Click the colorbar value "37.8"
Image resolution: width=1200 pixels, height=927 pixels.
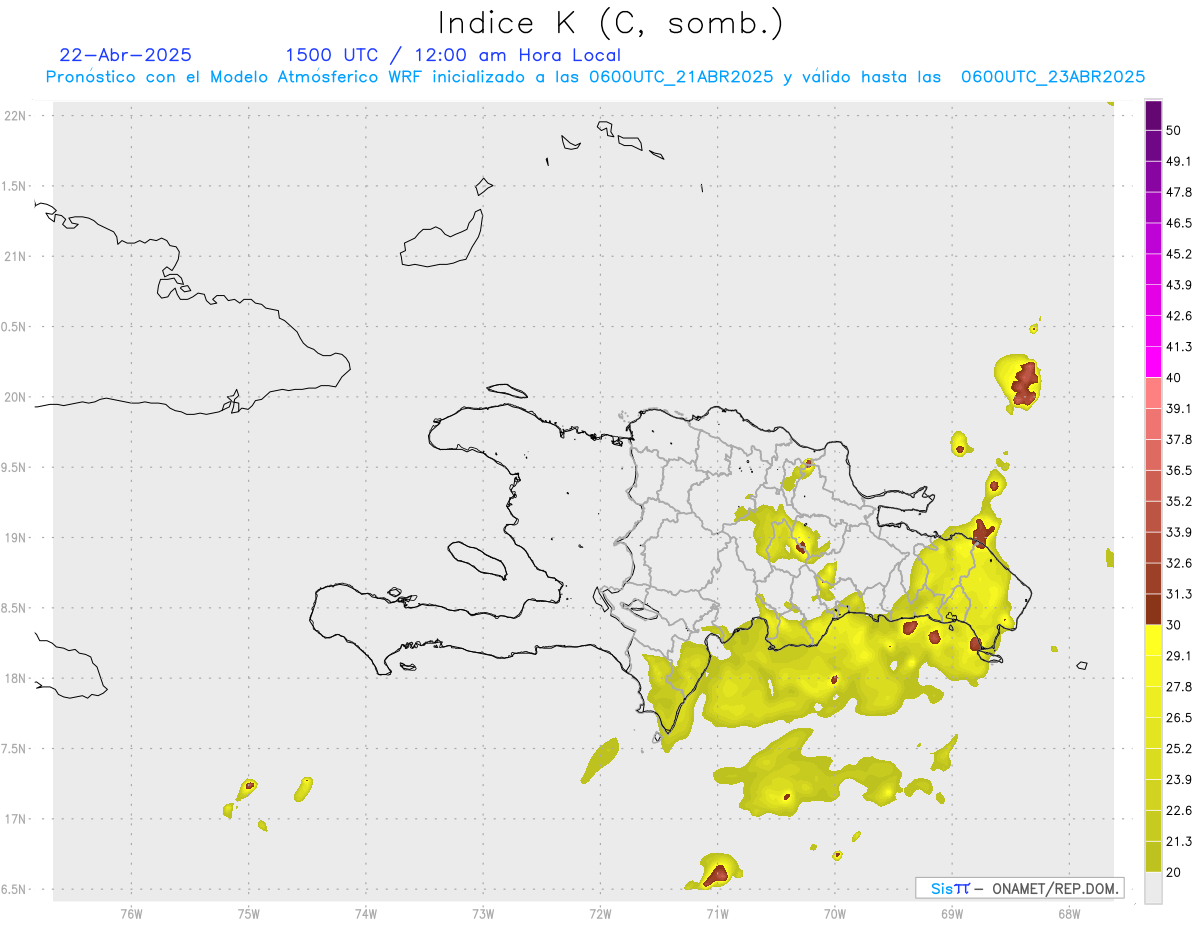(1179, 439)
